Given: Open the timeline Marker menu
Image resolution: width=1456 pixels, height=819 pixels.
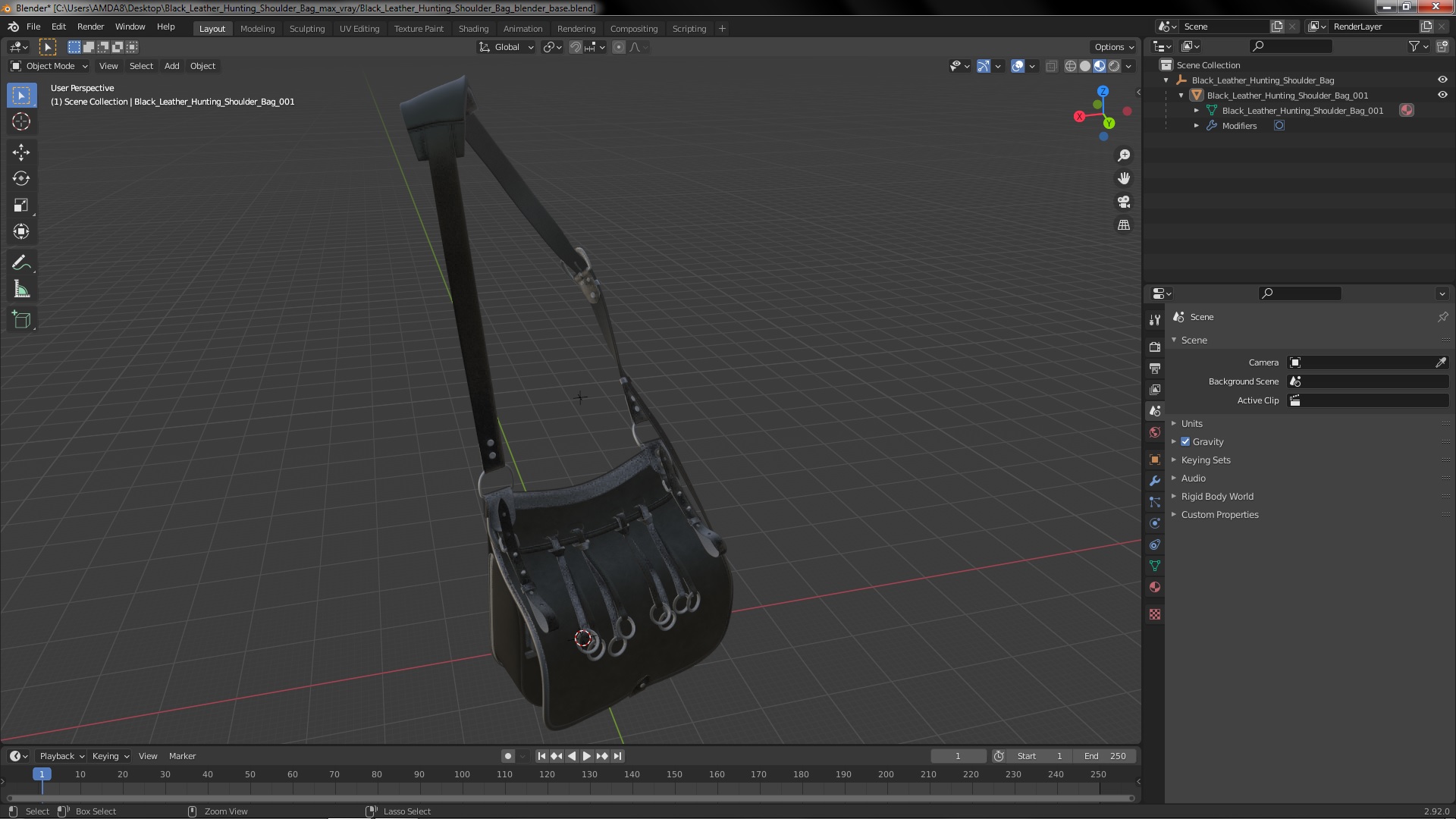Looking at the screenshot, I should (182, 756).
